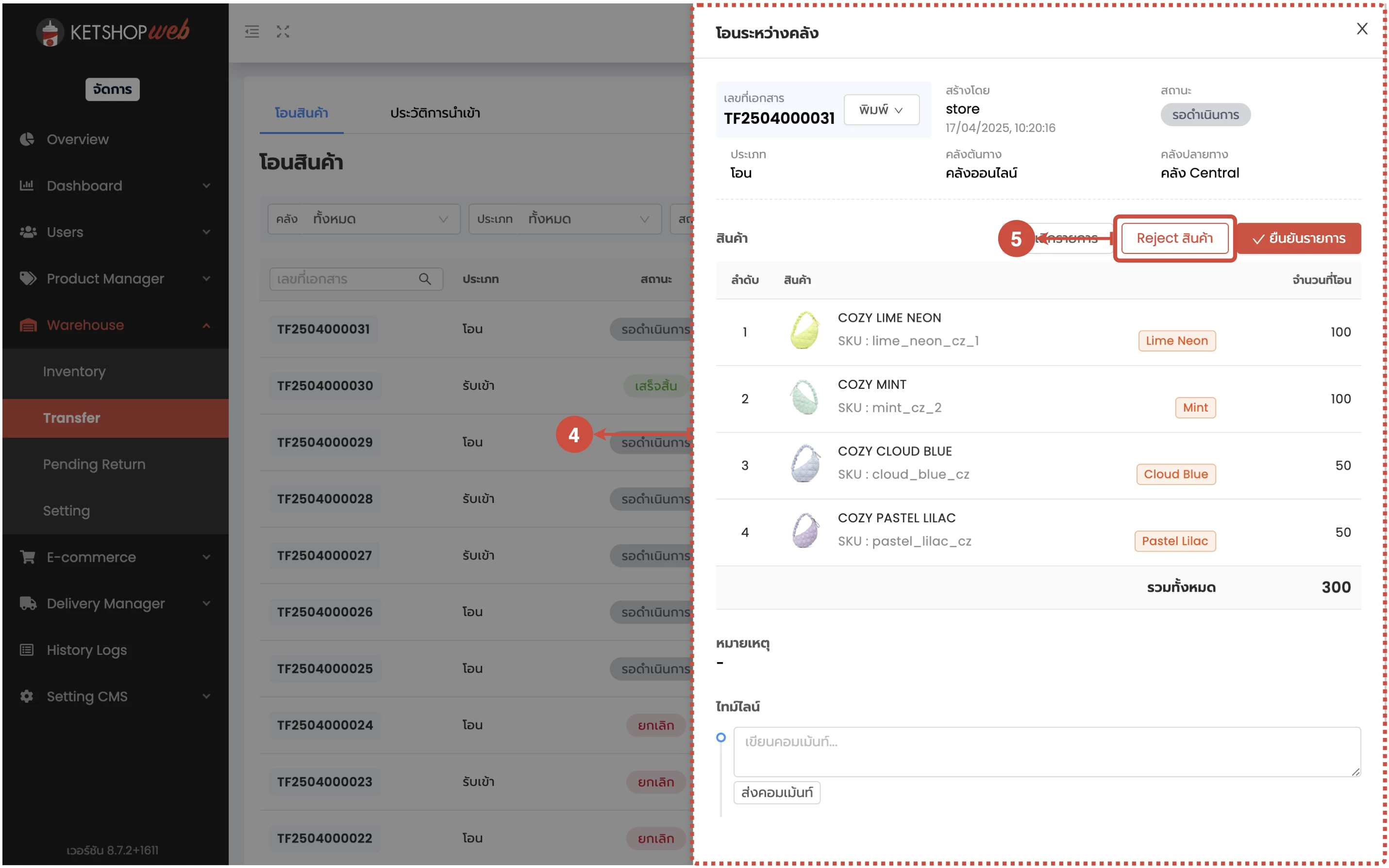Image resolution: width=1389 pixels, height=868 pixels.
Task: Switch to ประวัติการนำเข้า tab
Action: click(435, 113)
